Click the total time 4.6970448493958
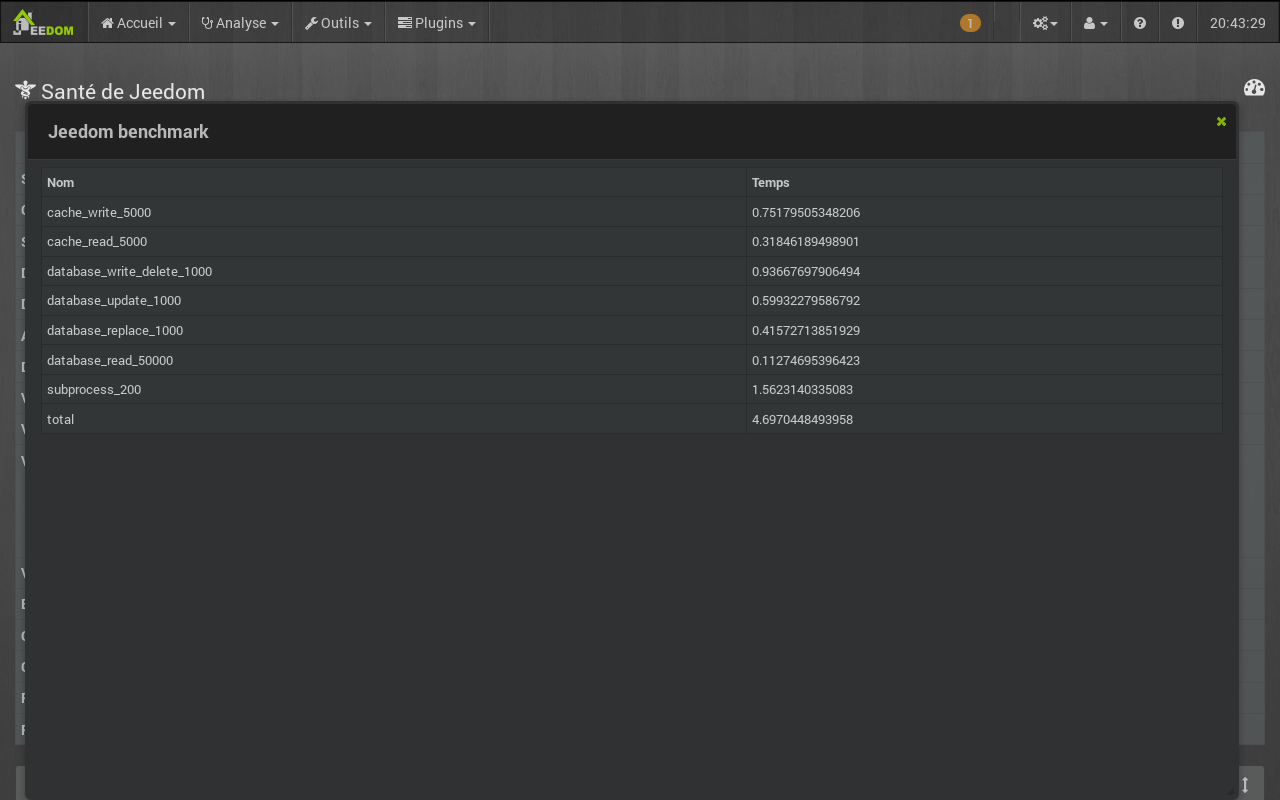This screenshot has height=800, width=1280. (x=802, y=419)
